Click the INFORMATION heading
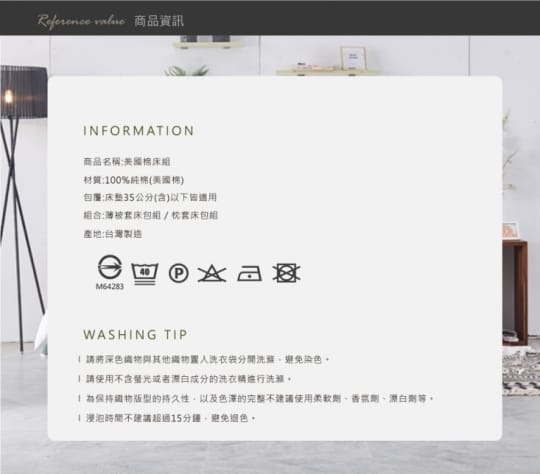 click(139, 131)
